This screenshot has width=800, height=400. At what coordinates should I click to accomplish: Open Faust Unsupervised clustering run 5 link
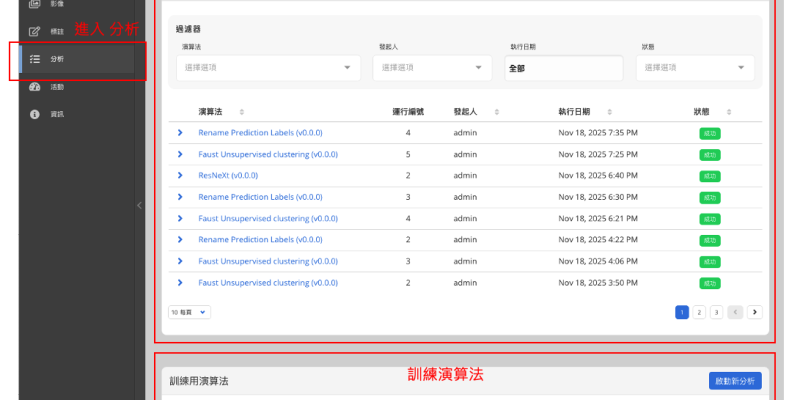pos(268,154)
